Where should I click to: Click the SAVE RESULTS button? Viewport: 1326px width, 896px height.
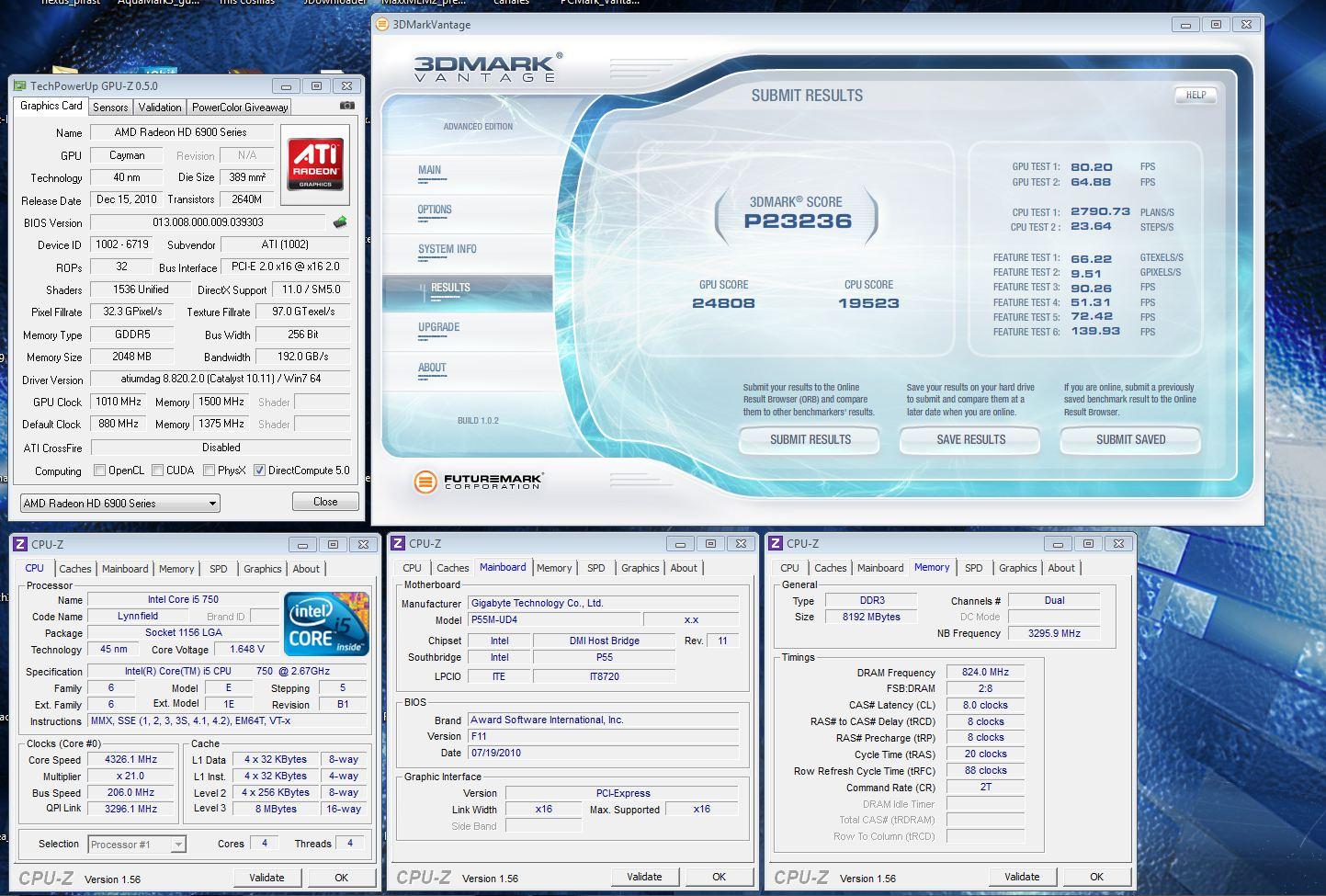click(x=970, y=440)
